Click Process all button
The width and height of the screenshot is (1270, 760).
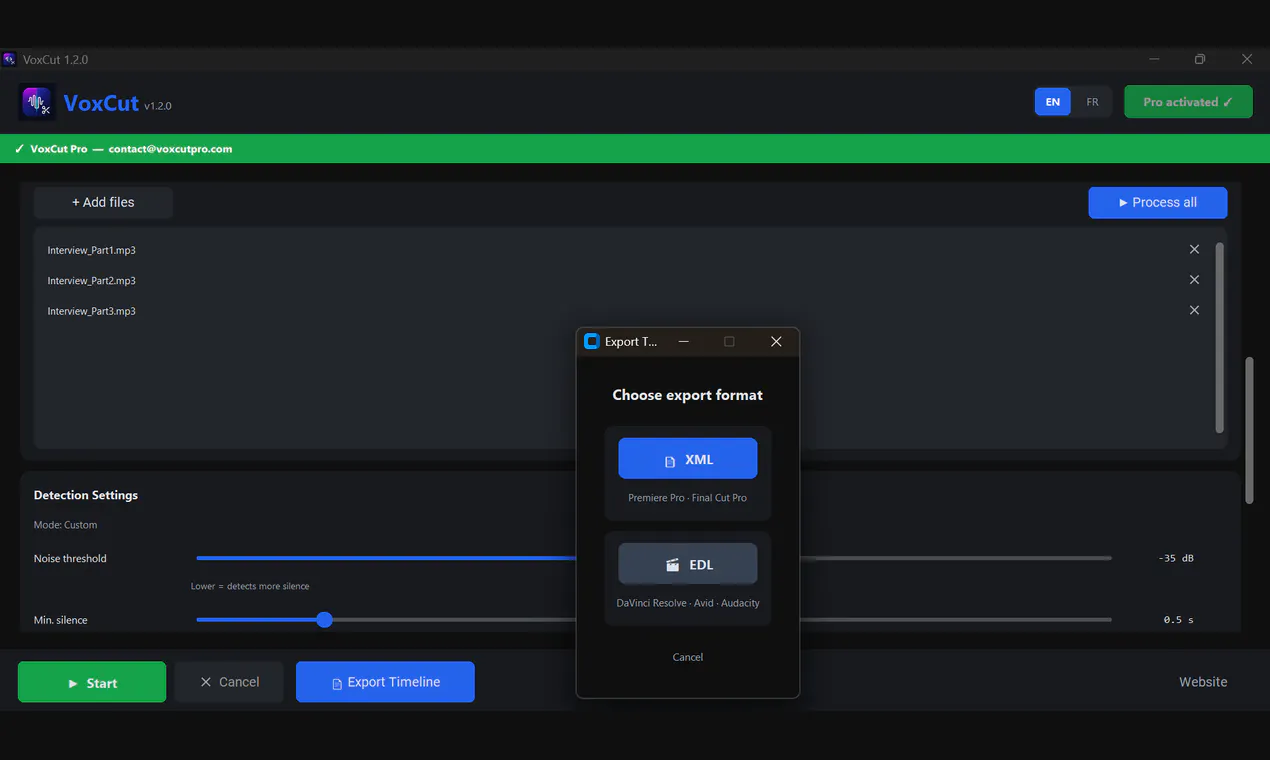click(1158, 202)
